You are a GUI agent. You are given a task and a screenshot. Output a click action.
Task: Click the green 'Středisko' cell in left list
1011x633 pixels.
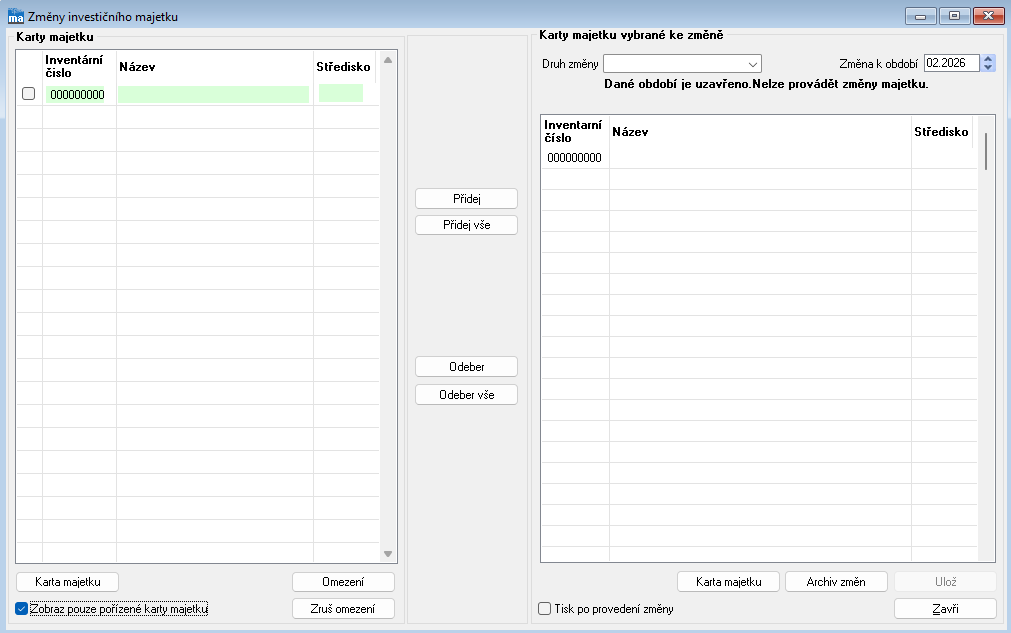coord(341,93)
